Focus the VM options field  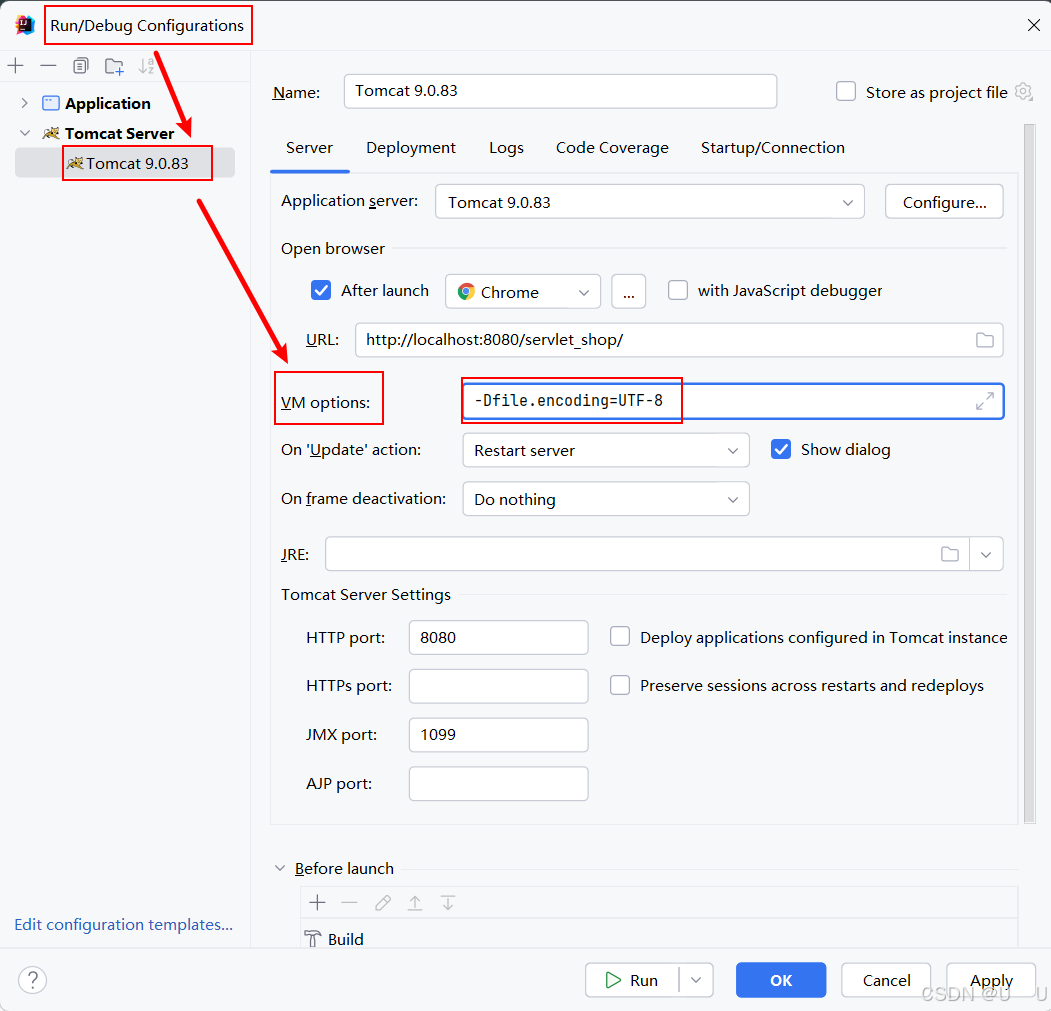pos(733,401)
